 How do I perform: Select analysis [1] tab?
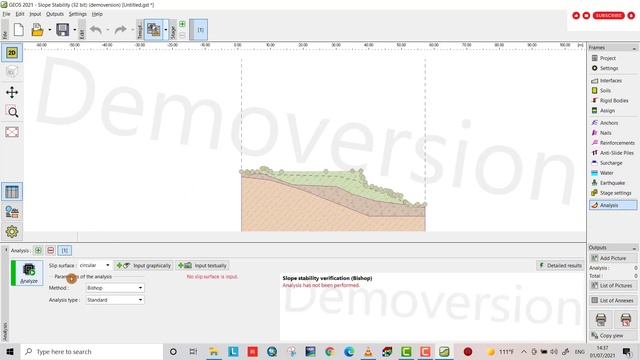click(64, 251)
